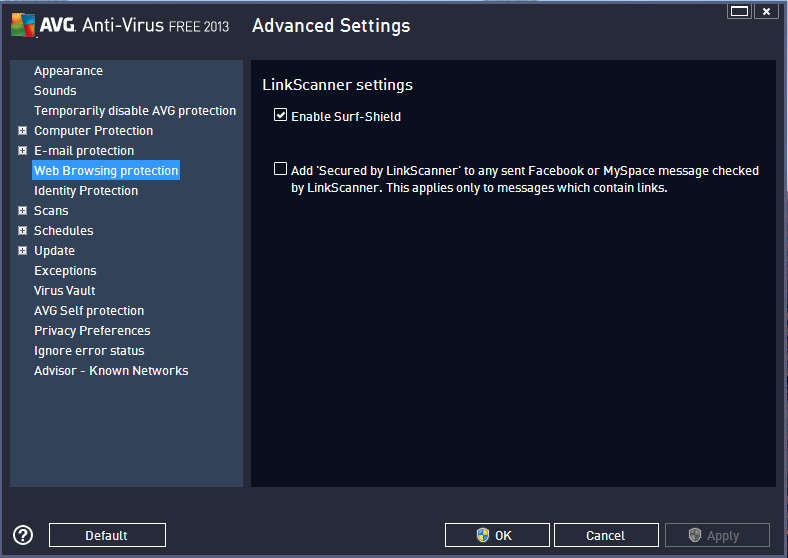
Task: Open the Virus Vault settings
Action: [x=65, y=291]
